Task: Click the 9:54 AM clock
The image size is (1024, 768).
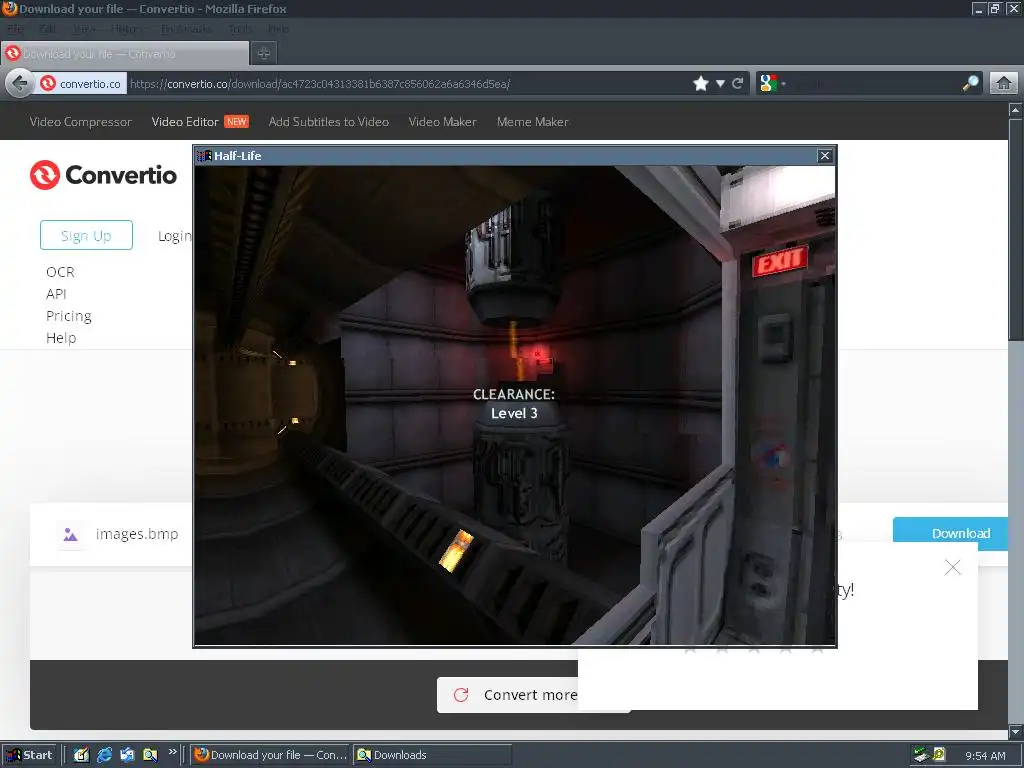Action: coord(985,756)
